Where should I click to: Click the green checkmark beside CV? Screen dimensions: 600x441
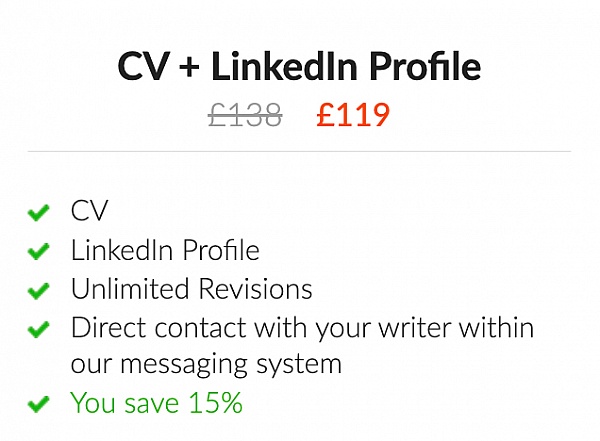[39, 212]
